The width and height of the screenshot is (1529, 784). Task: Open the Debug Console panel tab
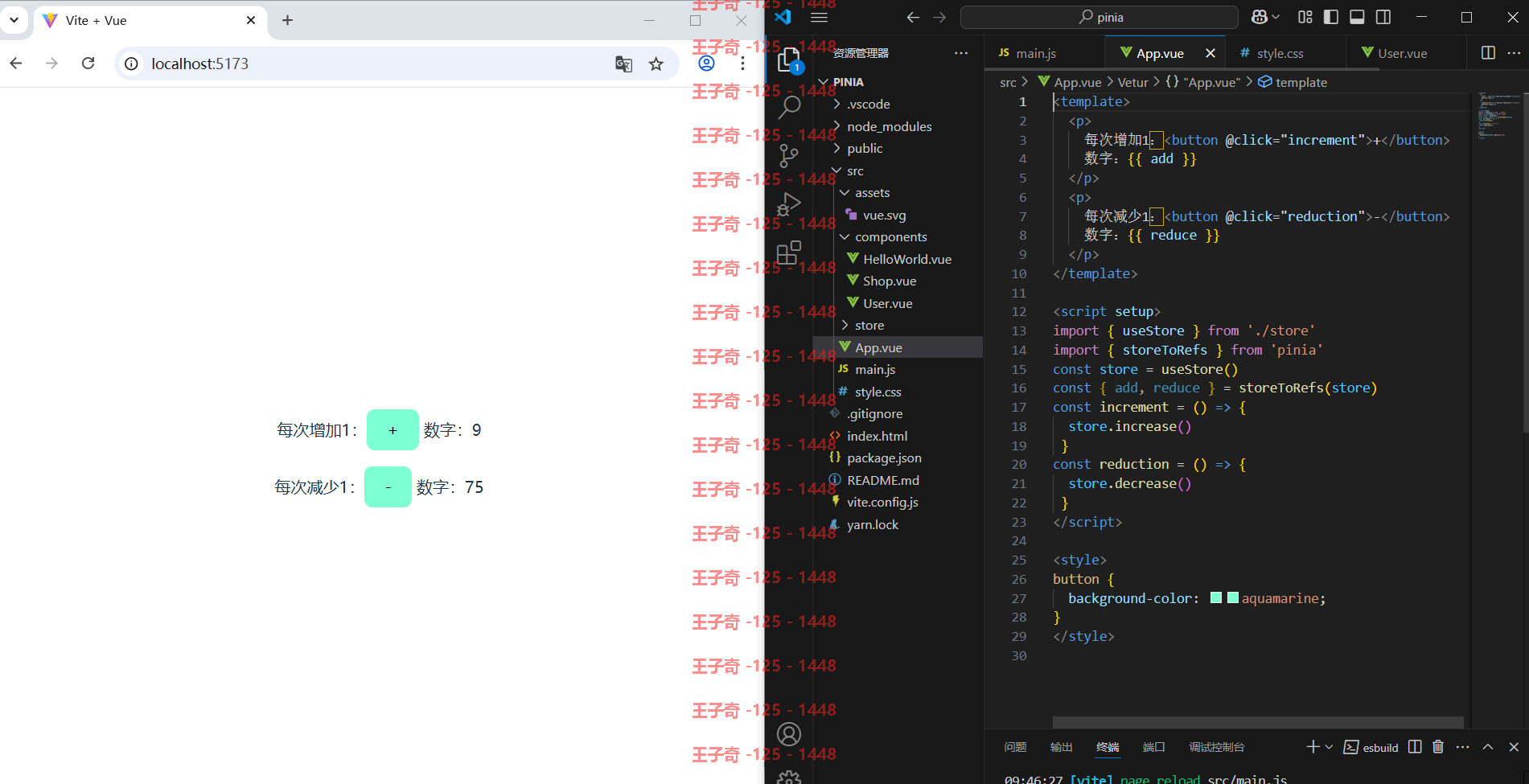pos(1217,747)
